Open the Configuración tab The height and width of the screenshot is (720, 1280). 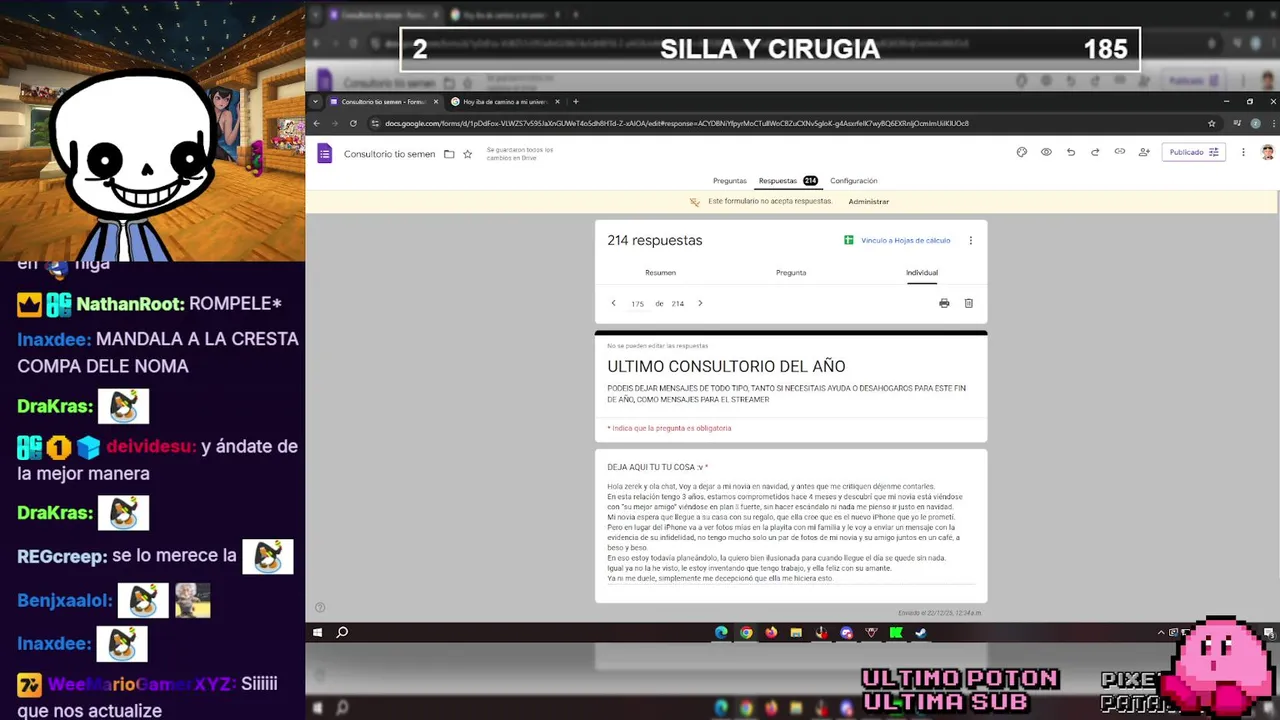click(x=853, y=181)
